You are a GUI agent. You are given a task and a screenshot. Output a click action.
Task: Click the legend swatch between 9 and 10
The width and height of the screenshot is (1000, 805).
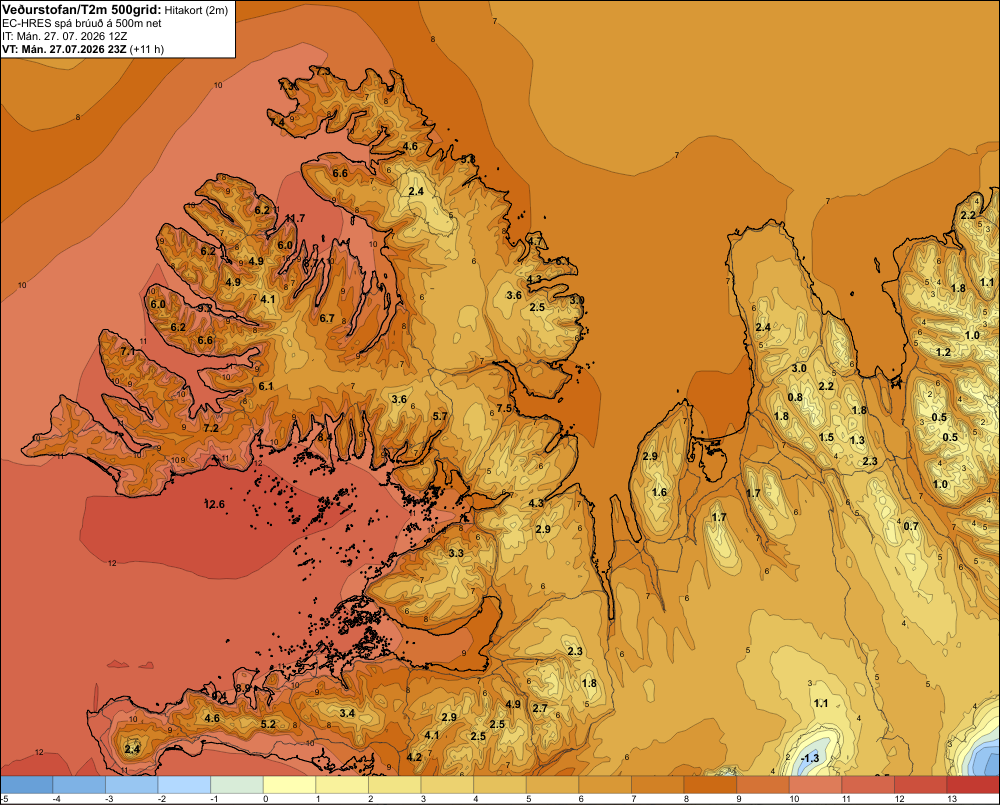pyautogui.click(x=763, y=785)
